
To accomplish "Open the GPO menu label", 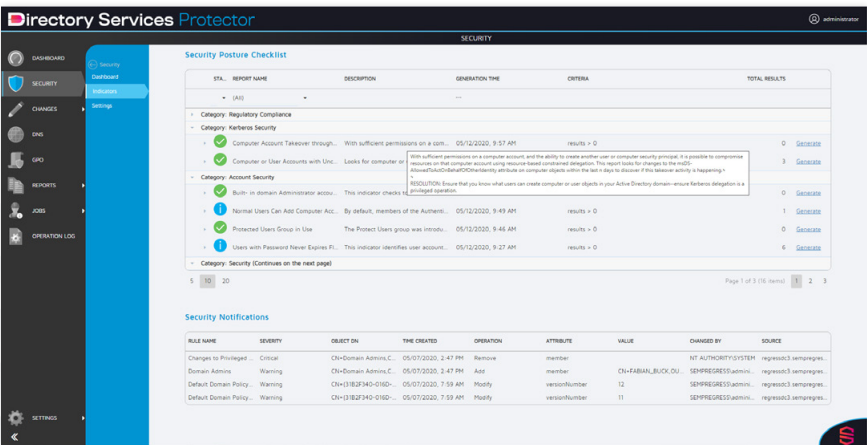I will [38, 160].
